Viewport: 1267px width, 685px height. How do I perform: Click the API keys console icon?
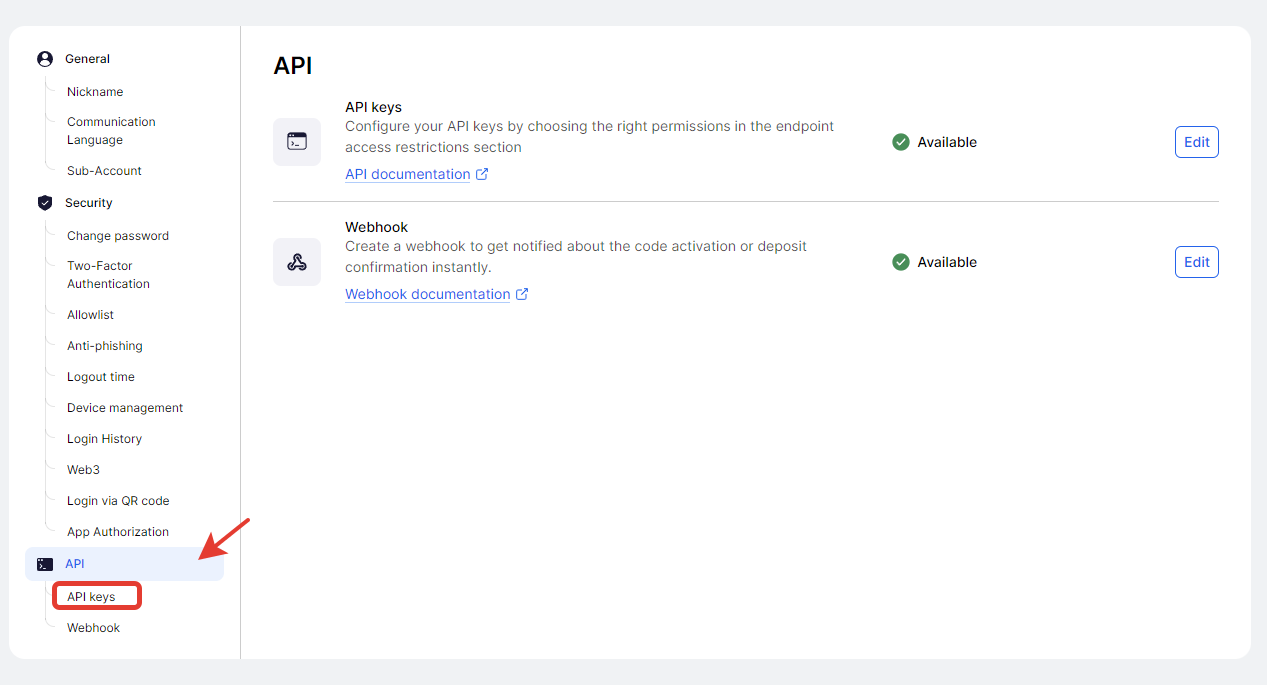click(297, 142)
